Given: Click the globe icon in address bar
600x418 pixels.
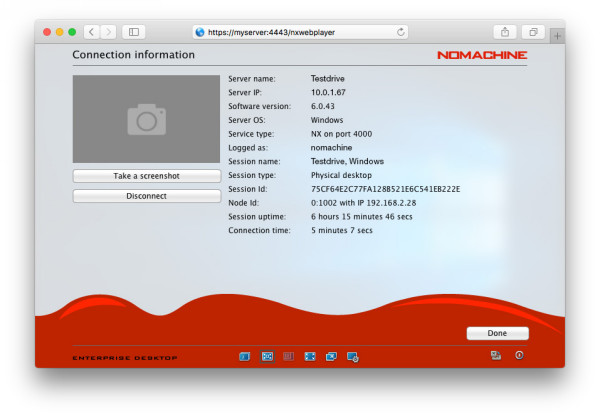Looking at the screenshot, I should [200, 32].
